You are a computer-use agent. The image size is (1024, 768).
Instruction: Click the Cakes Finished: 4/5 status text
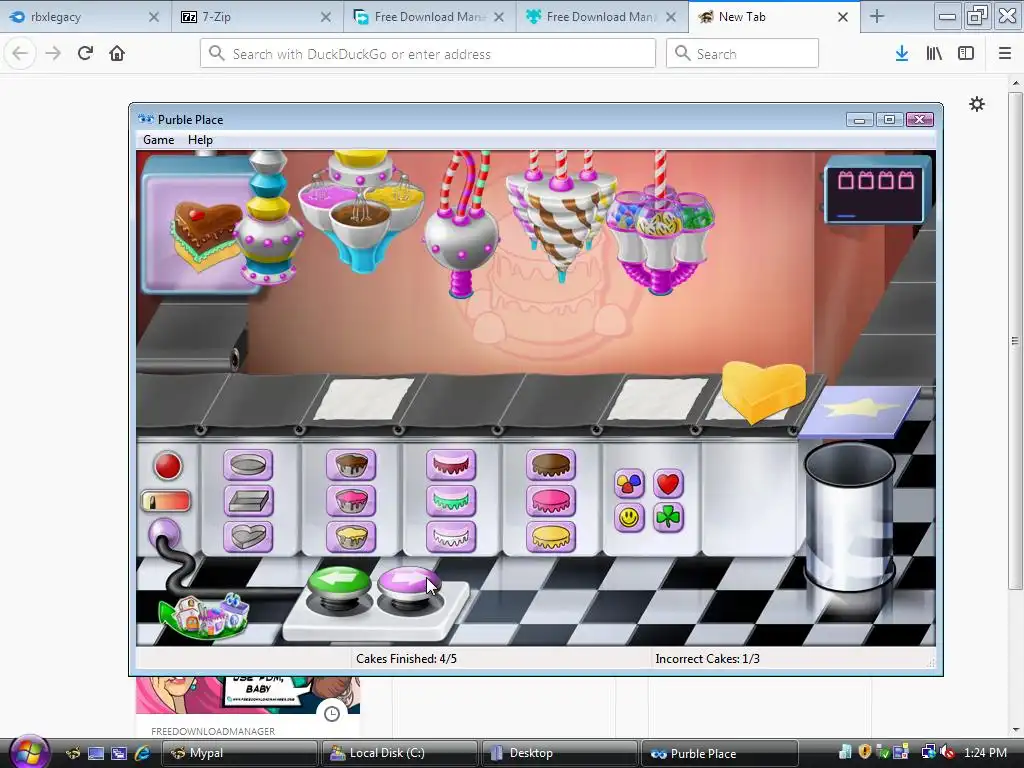[406, 659]
